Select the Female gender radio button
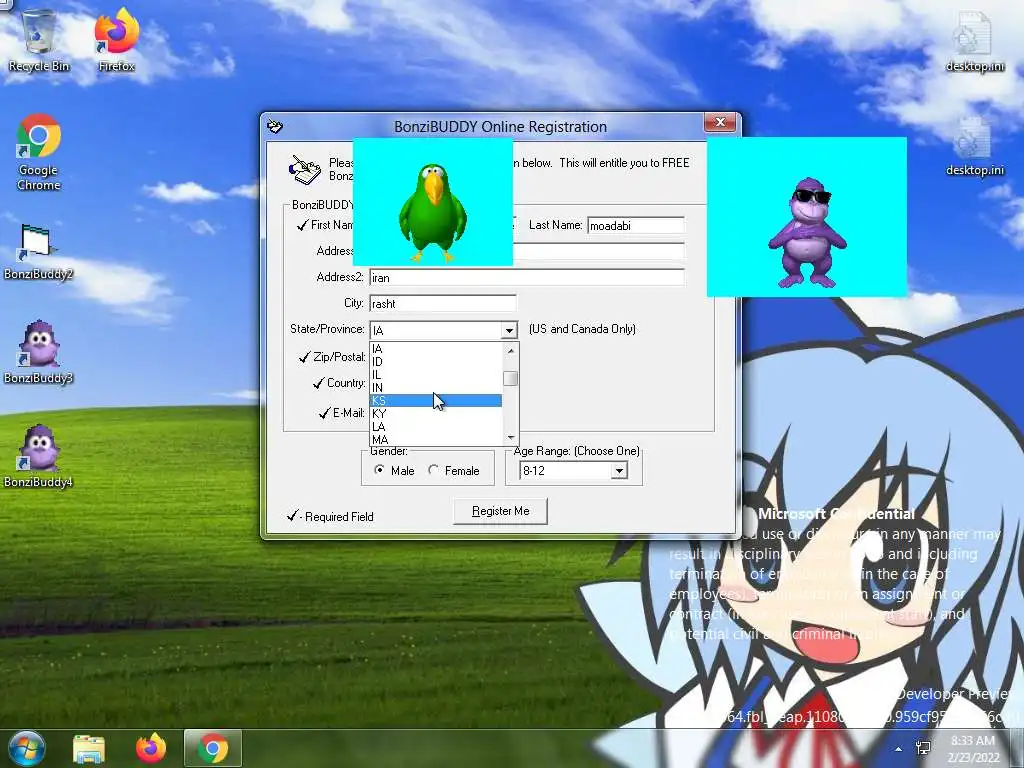Viewport: 1024px width, 768px height. [434, 470]
